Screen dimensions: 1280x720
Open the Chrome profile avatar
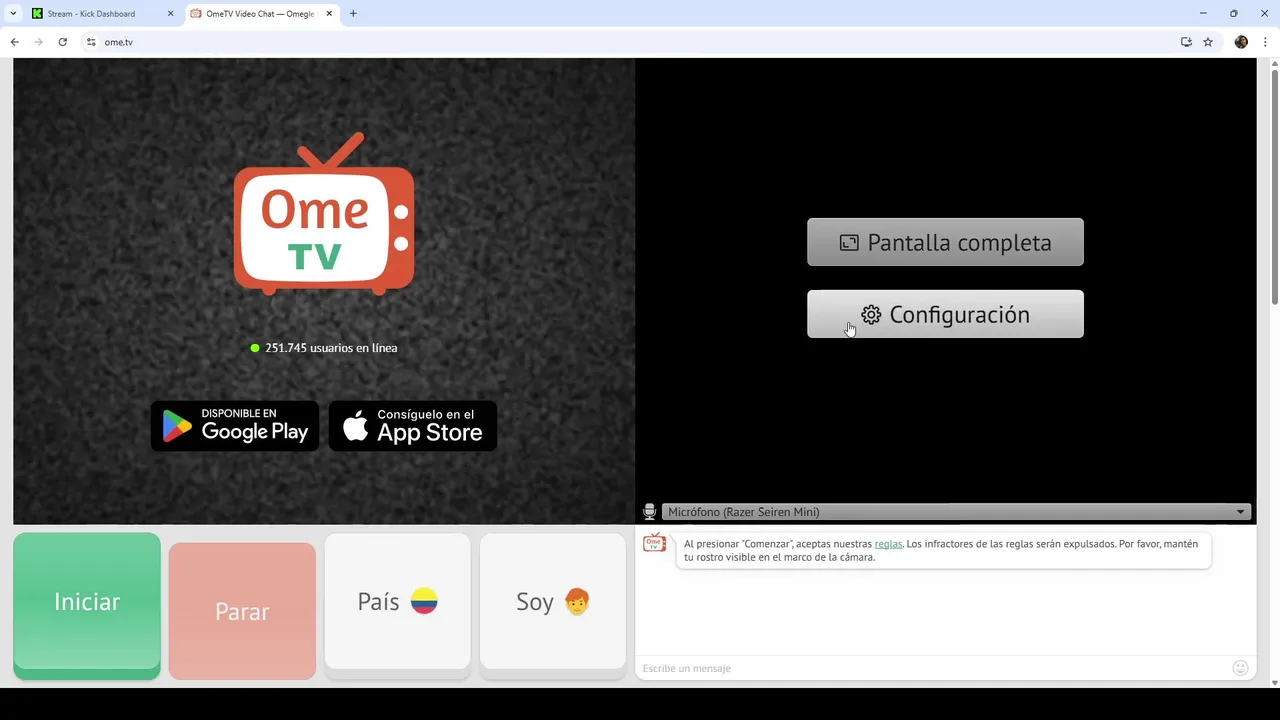[1241, 42]
